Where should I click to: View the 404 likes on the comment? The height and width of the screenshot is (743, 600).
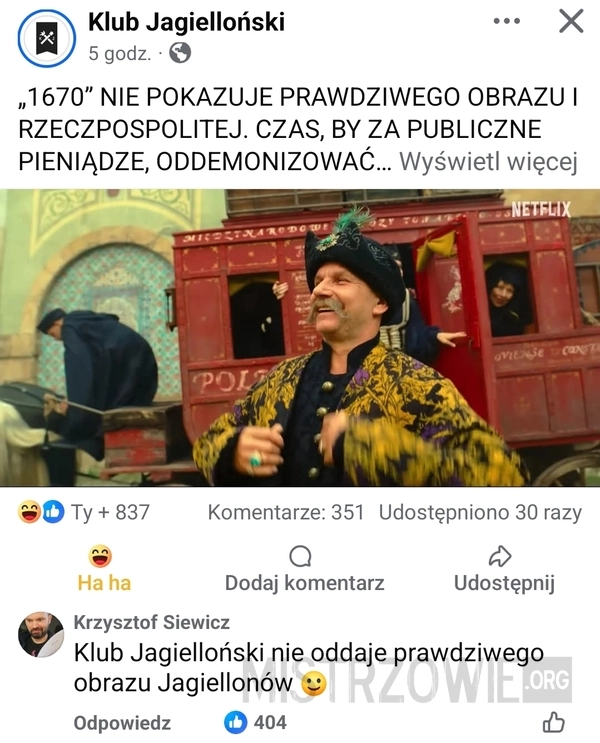(x=255, y=723)
